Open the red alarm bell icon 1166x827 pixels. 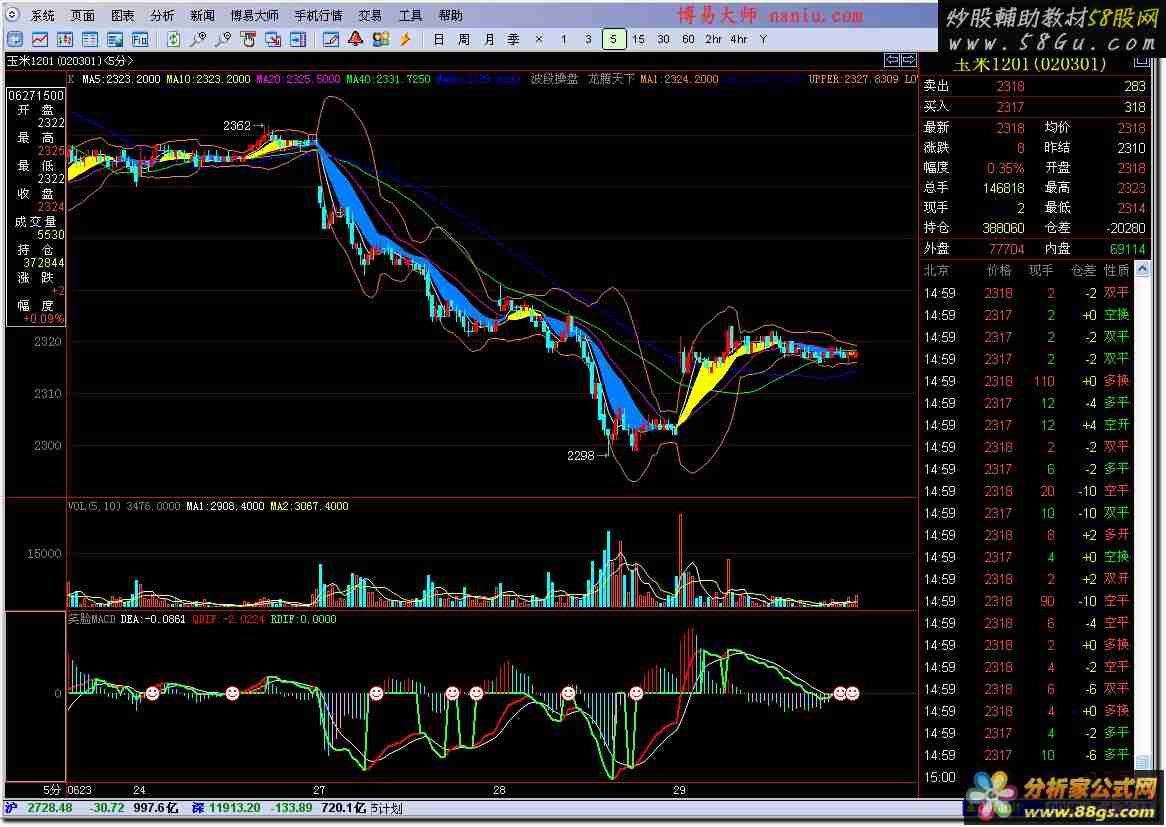pyautogui.click(x=356, y=39)
